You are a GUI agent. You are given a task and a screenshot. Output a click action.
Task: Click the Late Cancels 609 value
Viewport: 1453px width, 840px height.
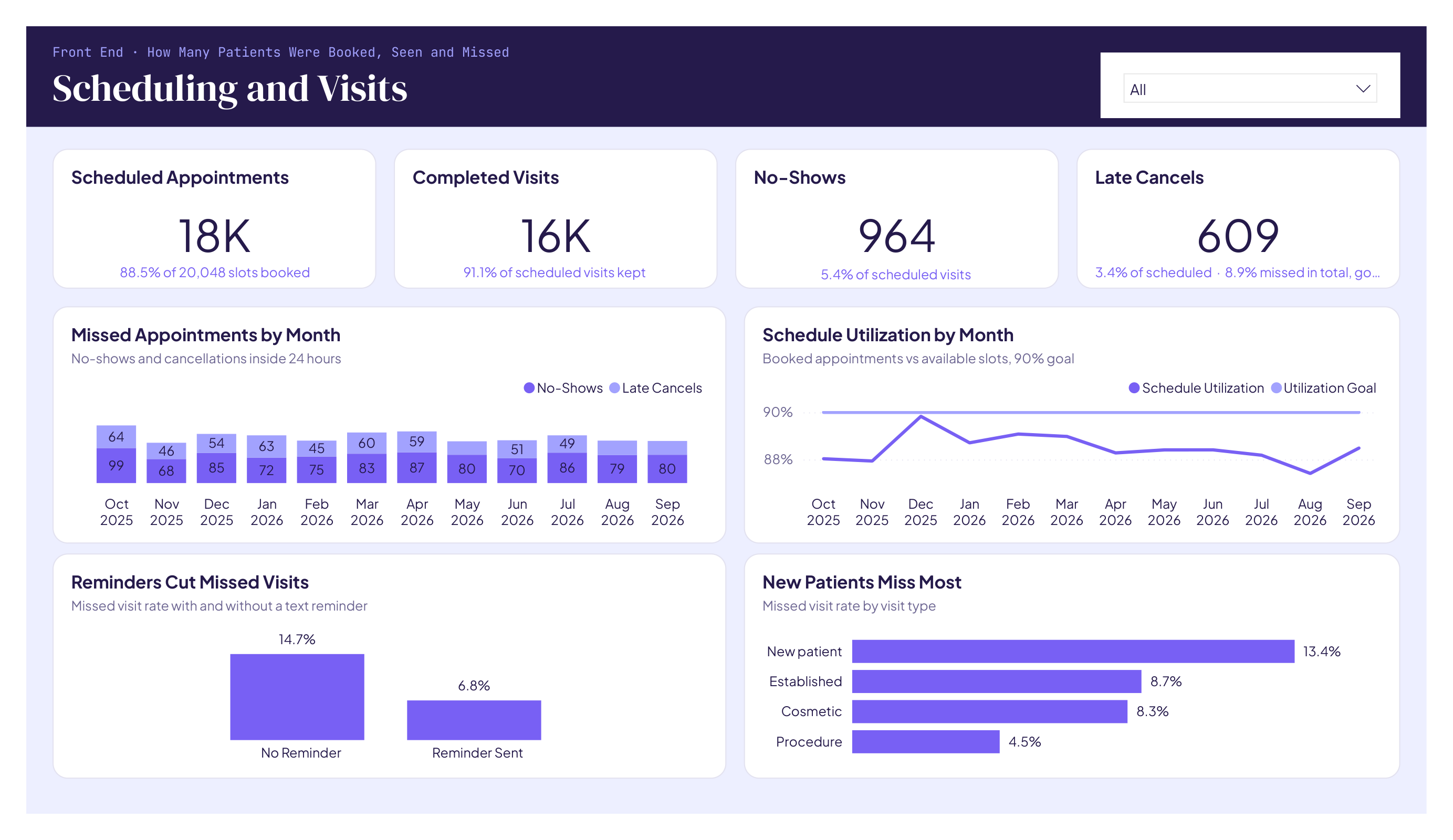(x=1238, y=236)
